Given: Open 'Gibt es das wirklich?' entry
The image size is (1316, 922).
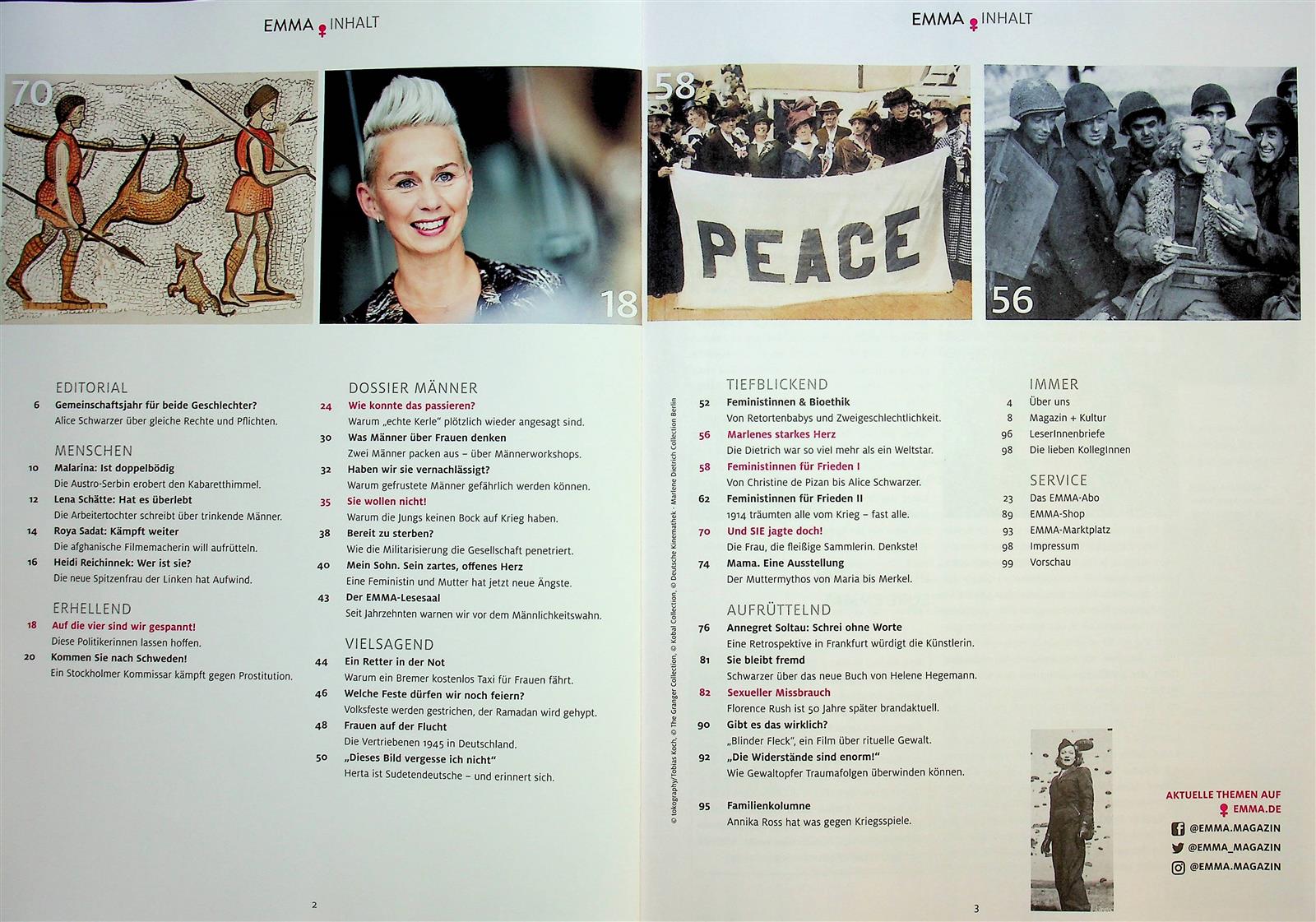Looking at the screenshot, I should click(x=777, y=725).
